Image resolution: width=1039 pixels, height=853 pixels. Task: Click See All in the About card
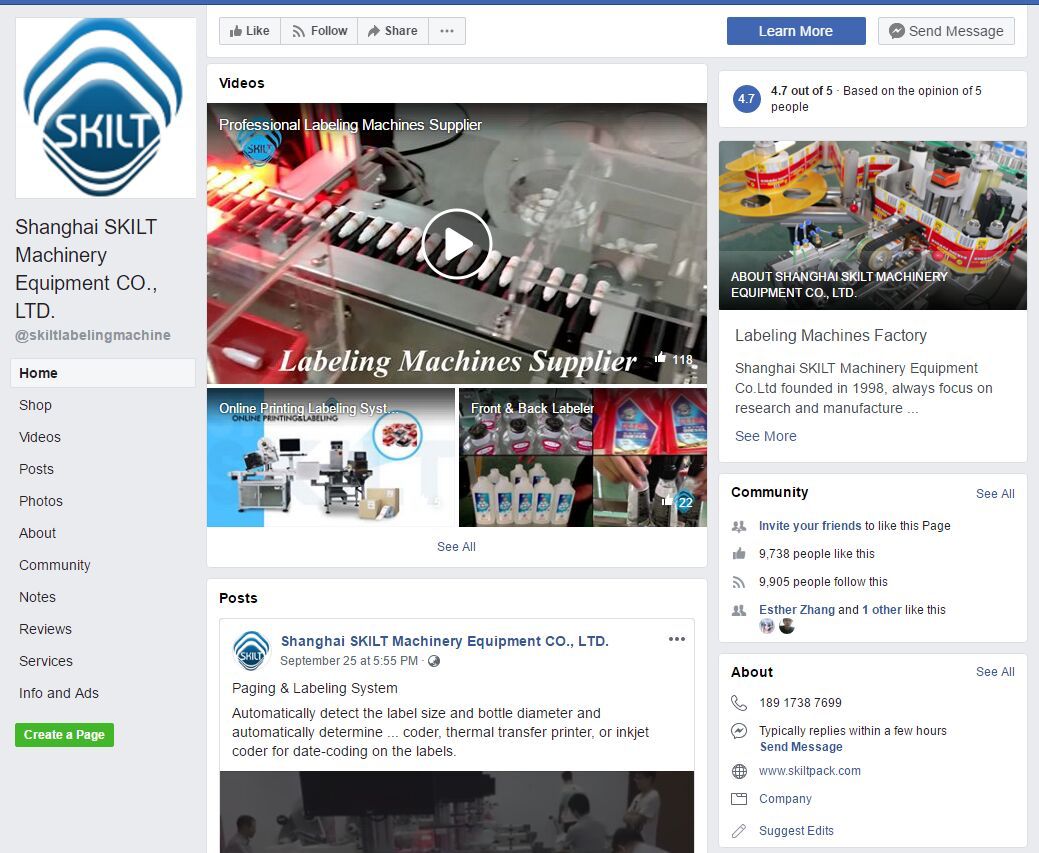[995, 672]
